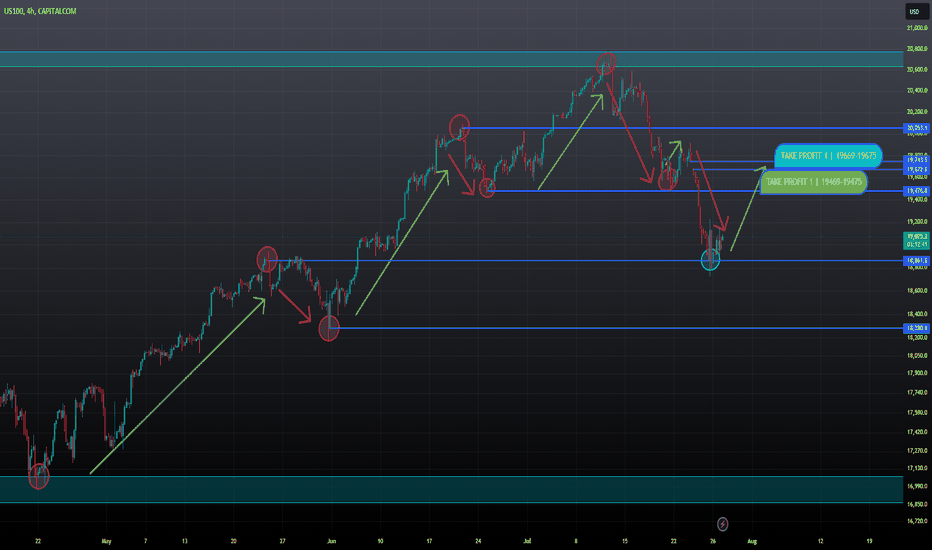Click the US100, 4h, CAPITALCOM chart title
Image resolution: width=932 pixels, height=550 pixels.
[40, 11]
